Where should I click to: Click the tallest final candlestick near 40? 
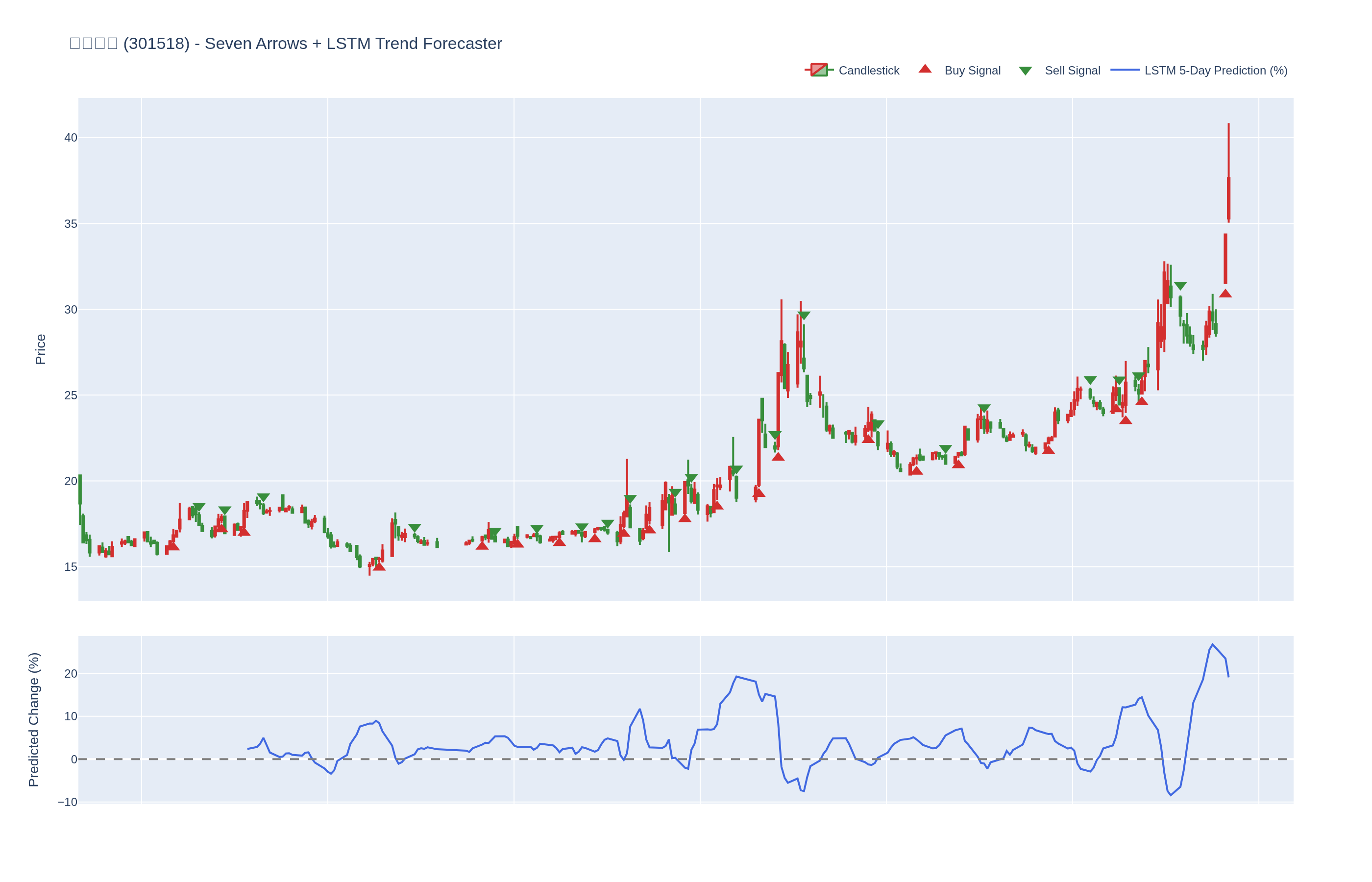(x=1228, y=197)
